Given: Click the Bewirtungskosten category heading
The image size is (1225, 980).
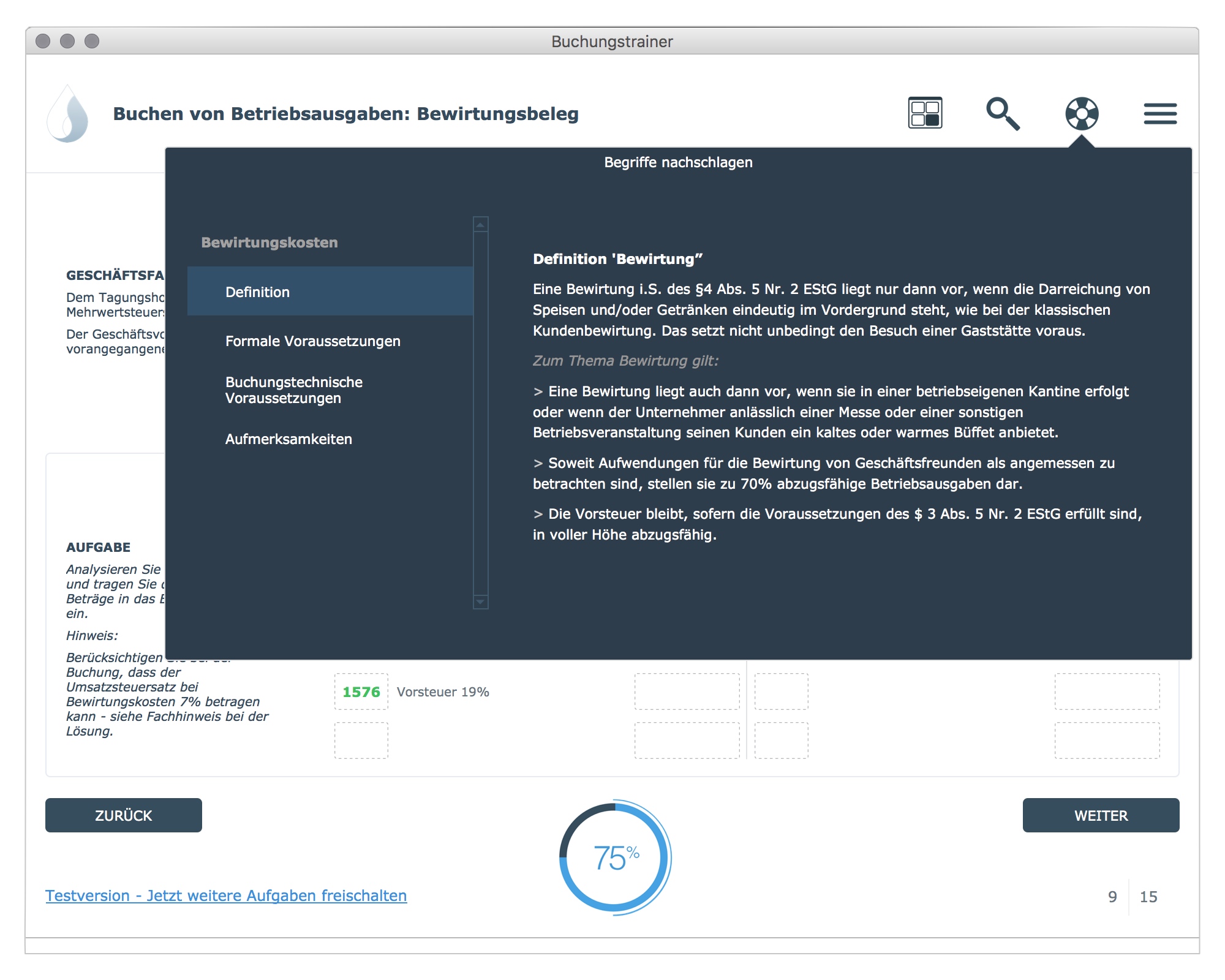Looking at the screenshot, I should (269, 243).
